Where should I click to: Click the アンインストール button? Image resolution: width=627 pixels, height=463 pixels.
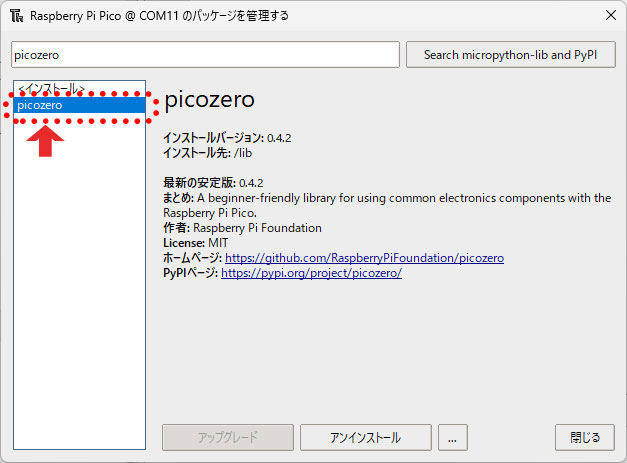[365, 437]
